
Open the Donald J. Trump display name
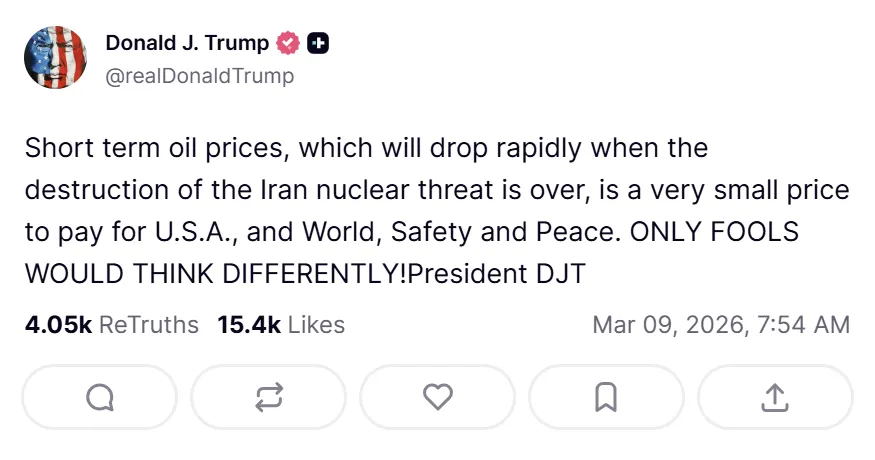(187, 43)
